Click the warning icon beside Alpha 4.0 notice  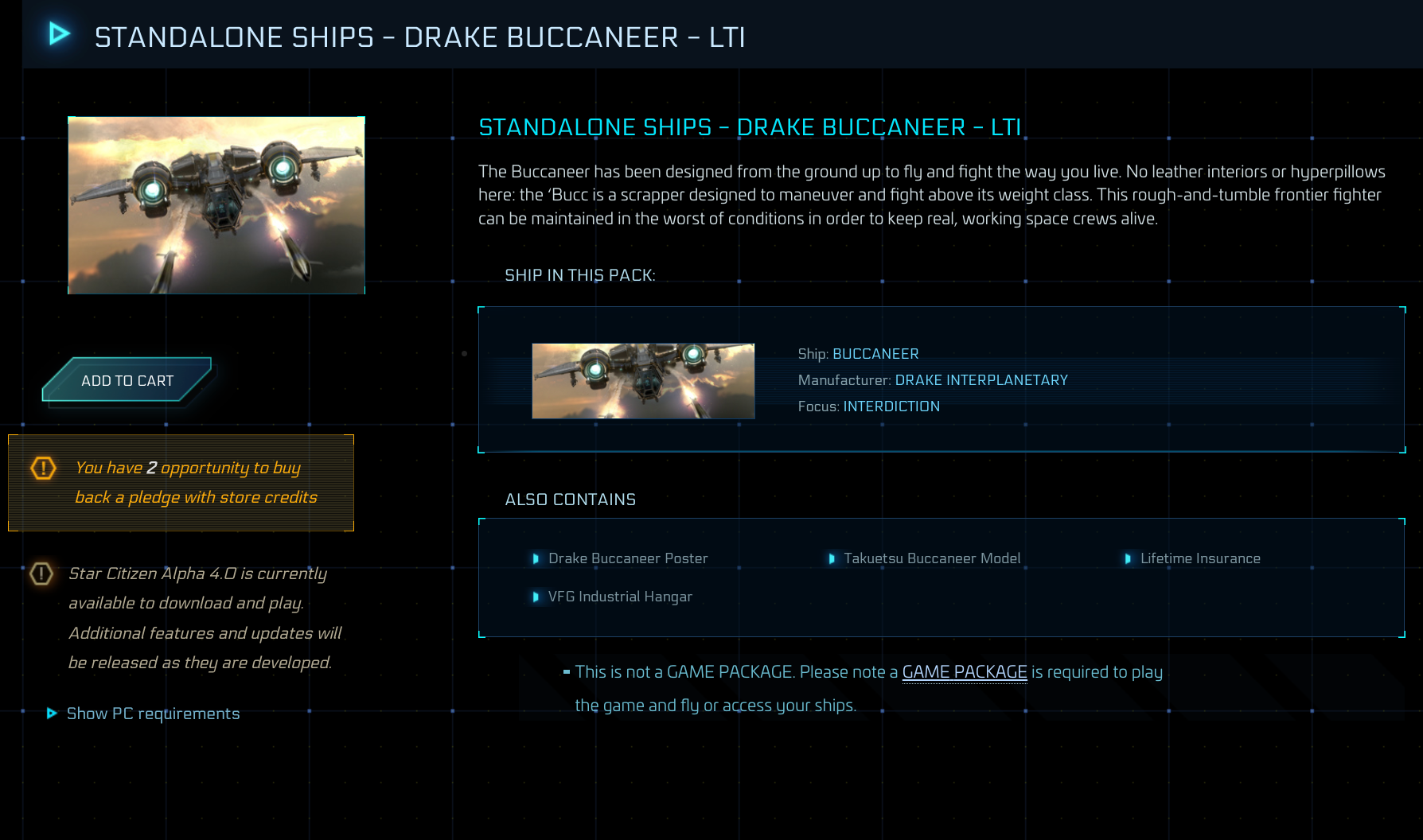coord(41,574)
